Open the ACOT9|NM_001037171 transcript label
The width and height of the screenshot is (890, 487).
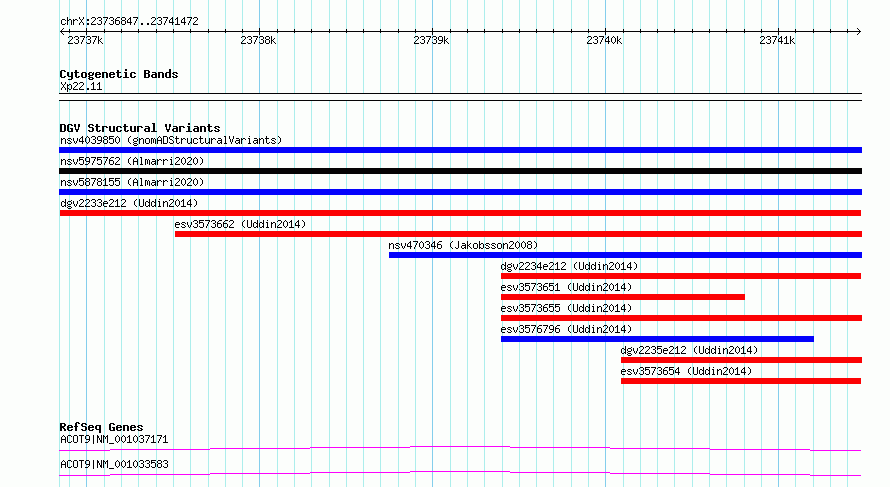click(114, 439)
